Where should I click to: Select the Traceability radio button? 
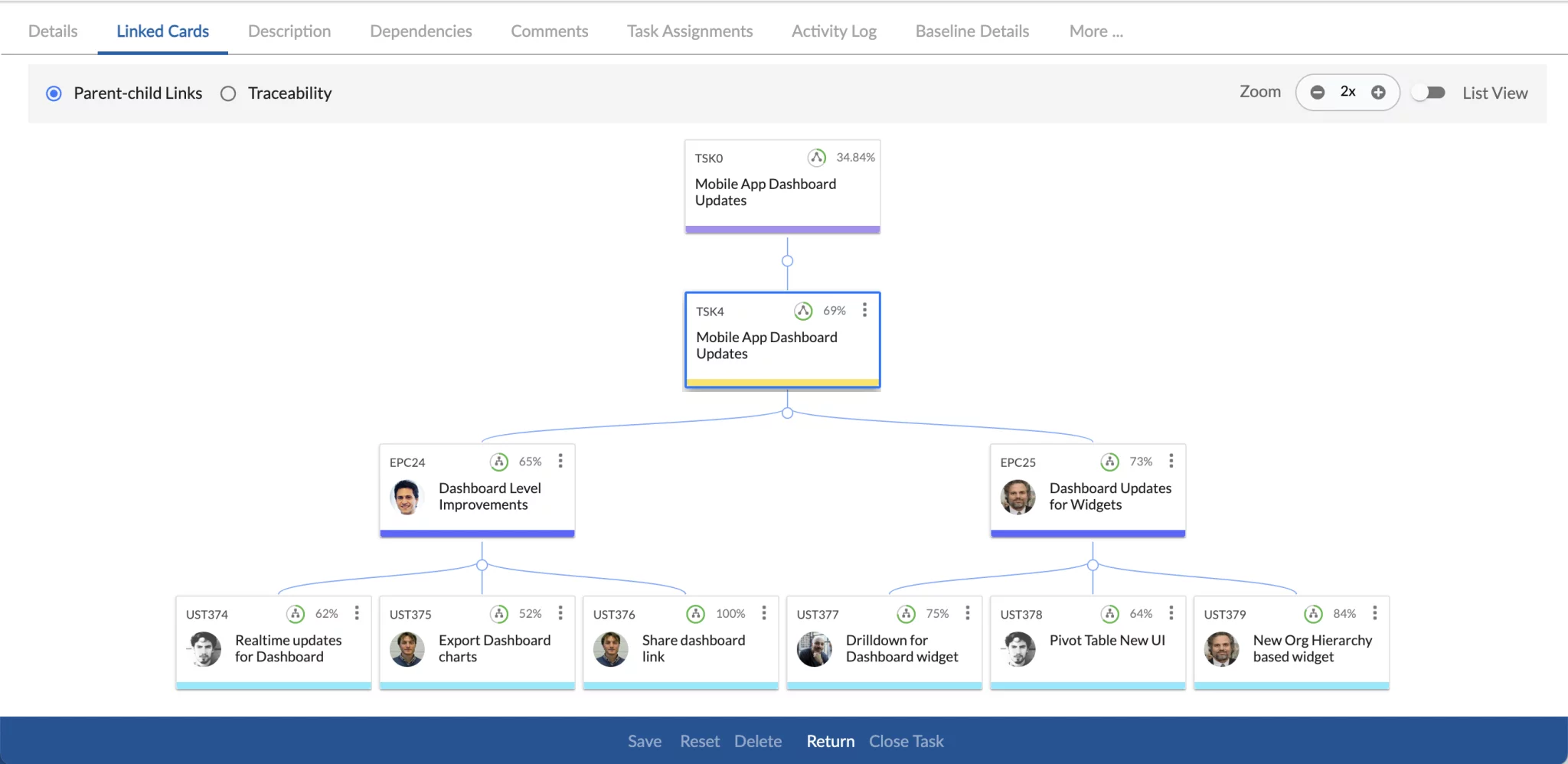pos(227,93)
